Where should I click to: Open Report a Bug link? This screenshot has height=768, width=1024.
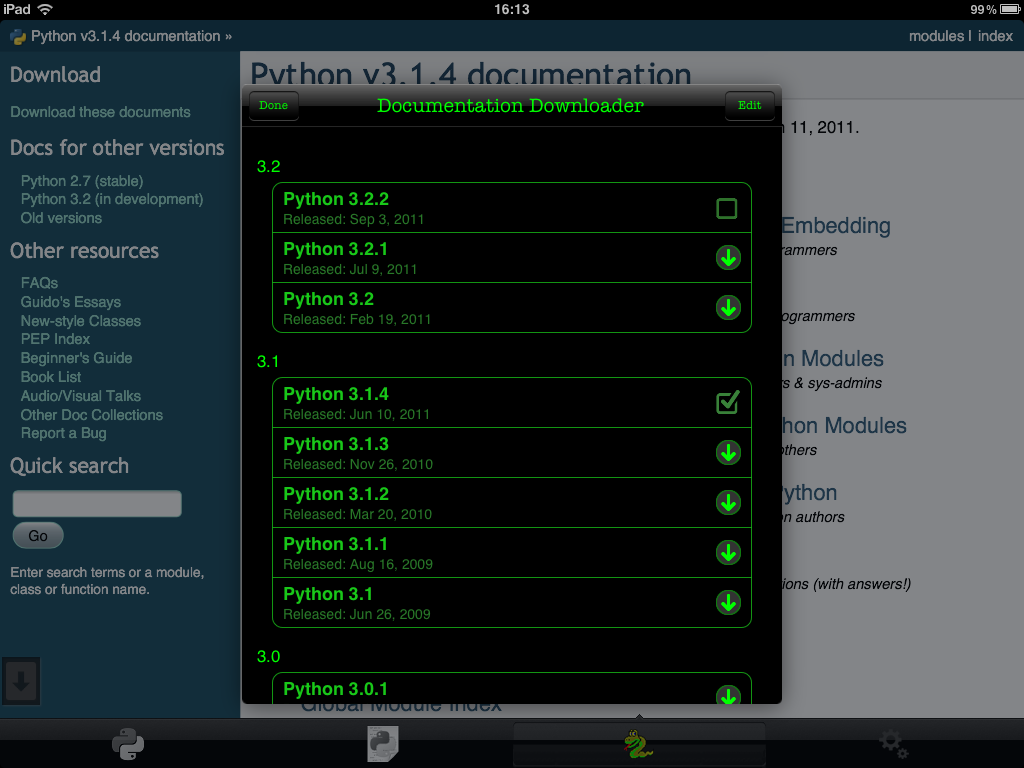pyautogui.click(x=63, y=433)
